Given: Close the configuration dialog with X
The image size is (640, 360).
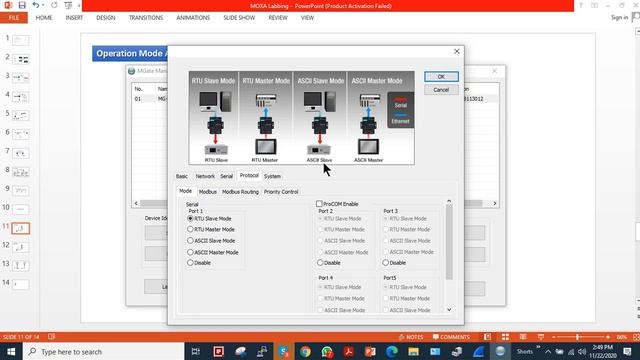Looking at the screenshot, I should click(457, 51).
